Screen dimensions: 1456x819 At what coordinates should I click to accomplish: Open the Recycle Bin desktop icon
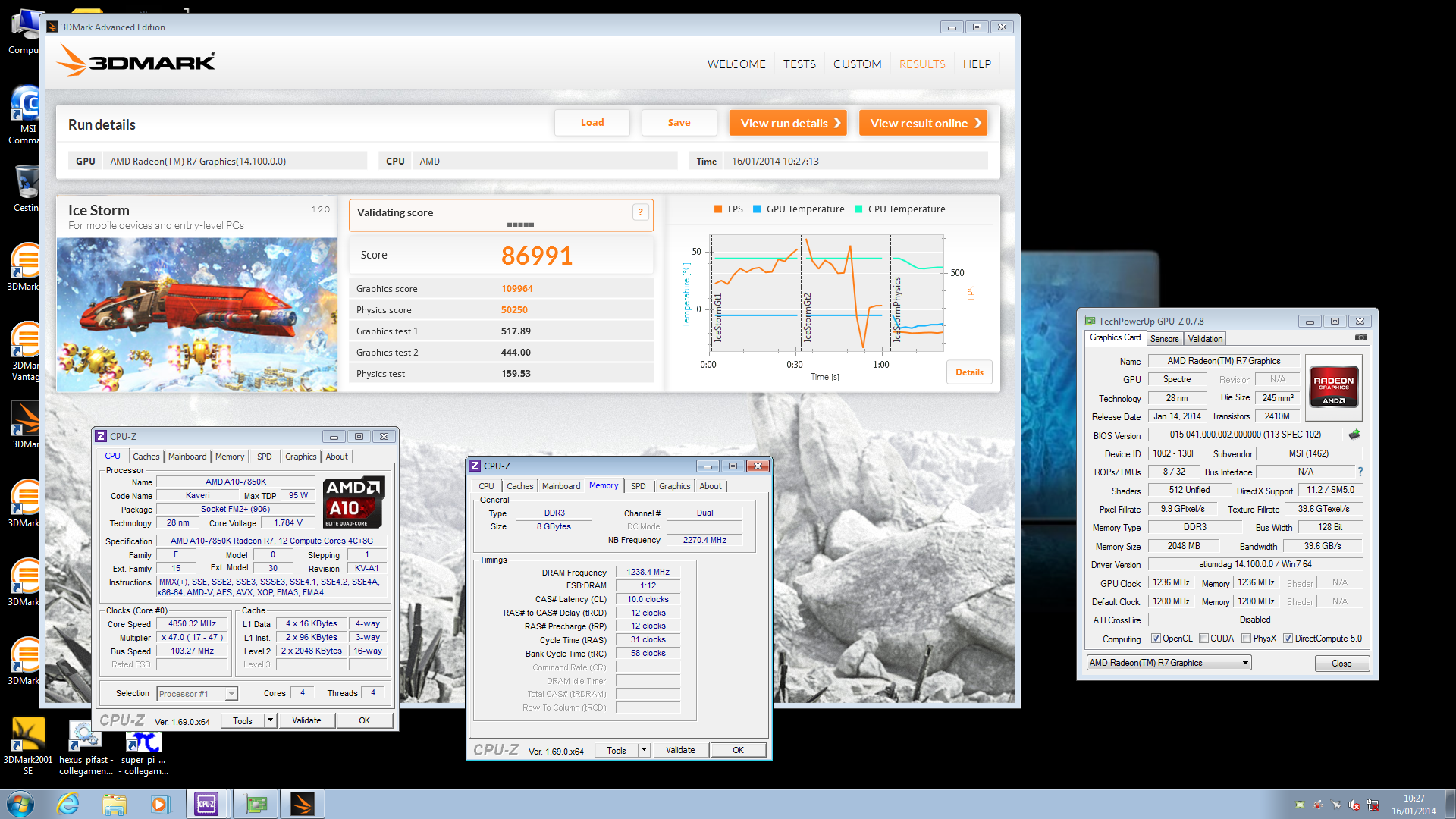[27, 187]
